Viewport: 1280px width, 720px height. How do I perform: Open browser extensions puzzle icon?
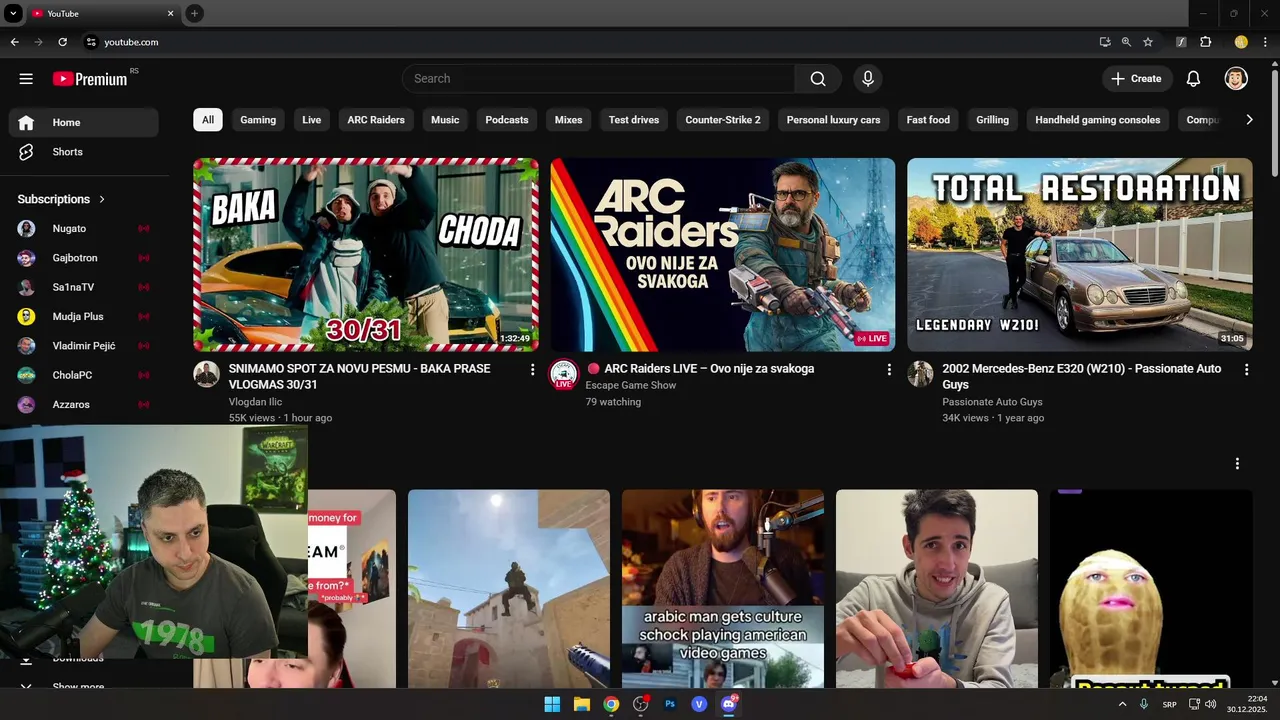click(x=1205, y=42)
